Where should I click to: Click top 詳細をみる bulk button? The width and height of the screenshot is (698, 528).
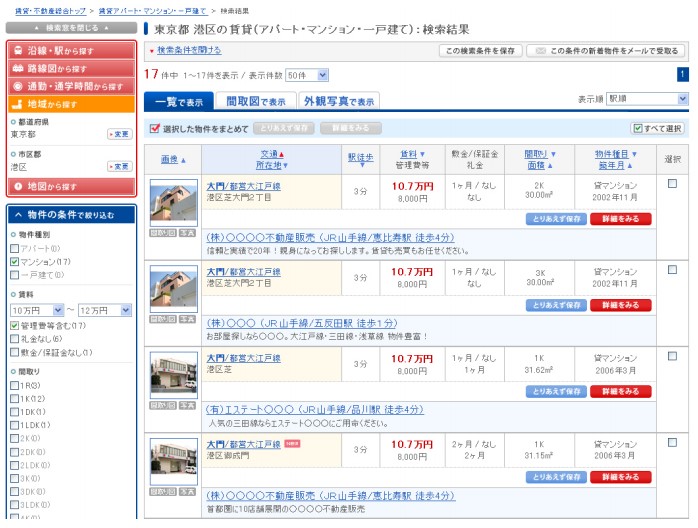[x=351, y=128]
